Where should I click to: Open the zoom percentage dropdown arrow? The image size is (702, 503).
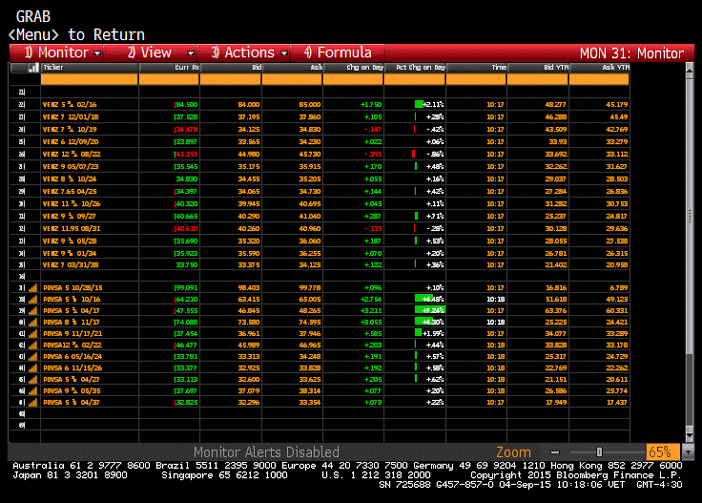687,452
